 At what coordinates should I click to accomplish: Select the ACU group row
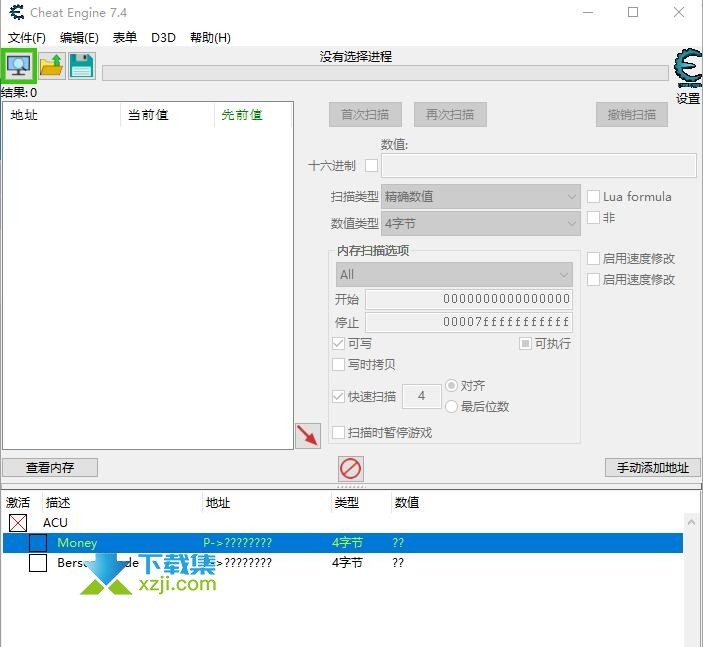pos(343,523)
